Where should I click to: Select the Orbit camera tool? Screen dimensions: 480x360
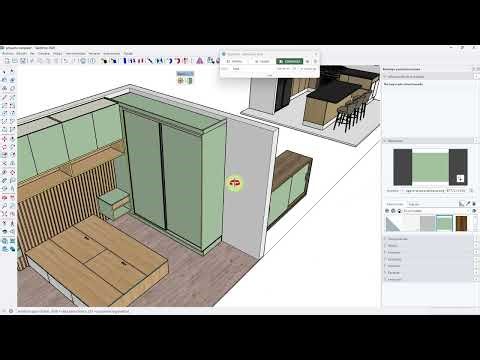point(4,198)
